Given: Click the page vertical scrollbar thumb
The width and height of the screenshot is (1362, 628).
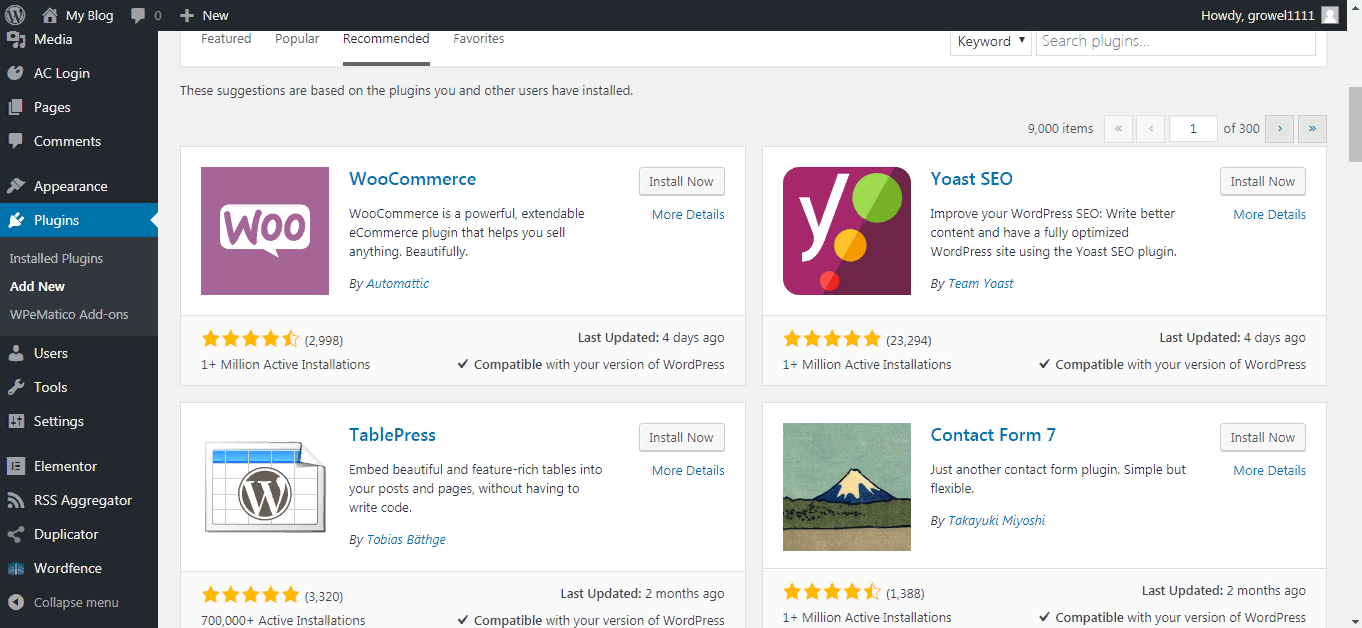Looking at the screenshot, I should coord(1354,122).
